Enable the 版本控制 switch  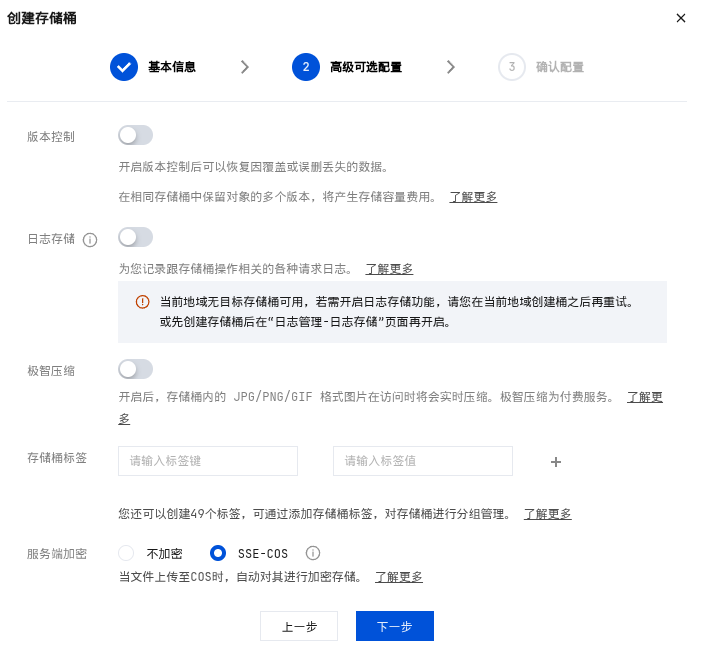[135, 135]
